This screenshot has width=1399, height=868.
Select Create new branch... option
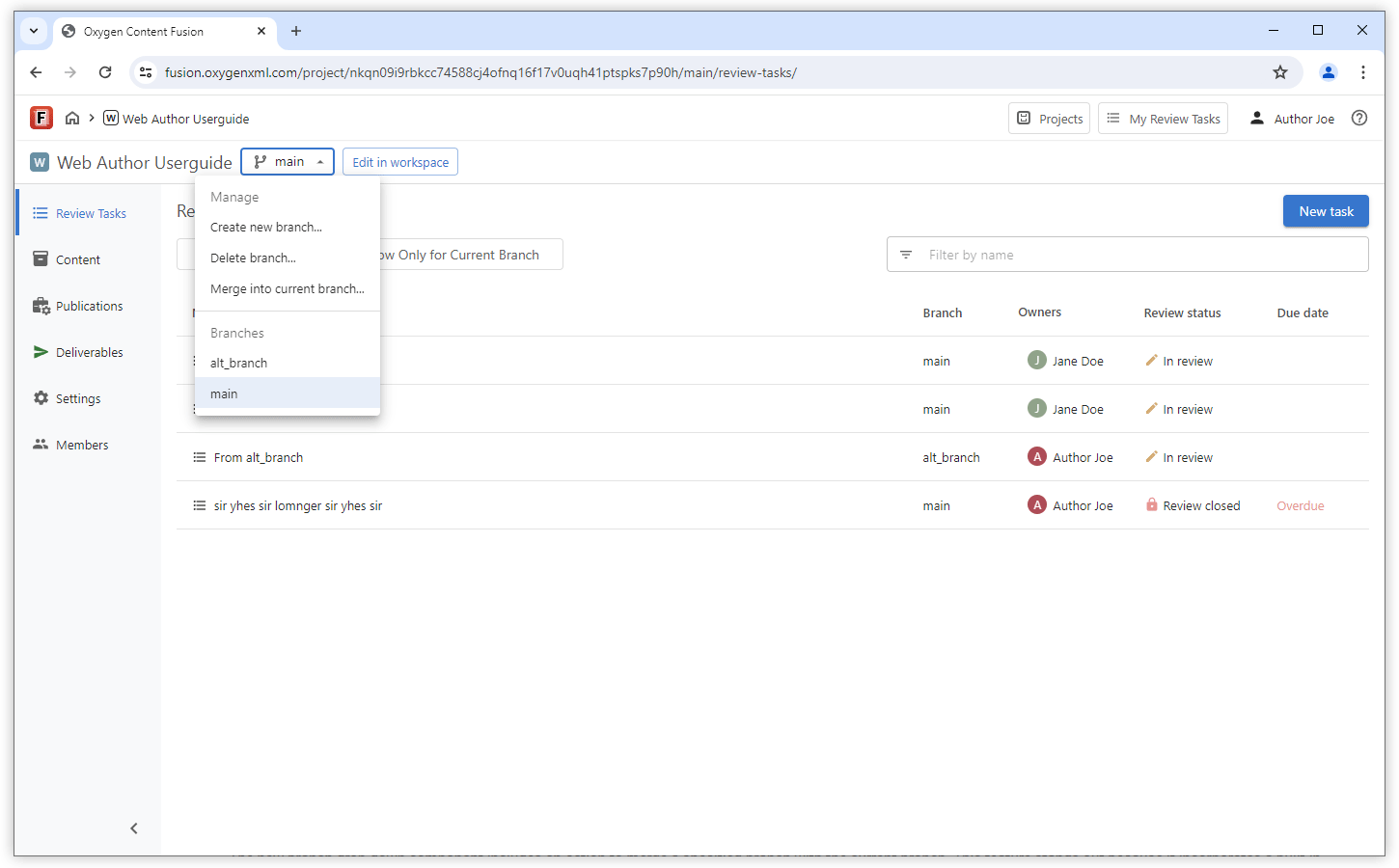(x=288, y=228)
